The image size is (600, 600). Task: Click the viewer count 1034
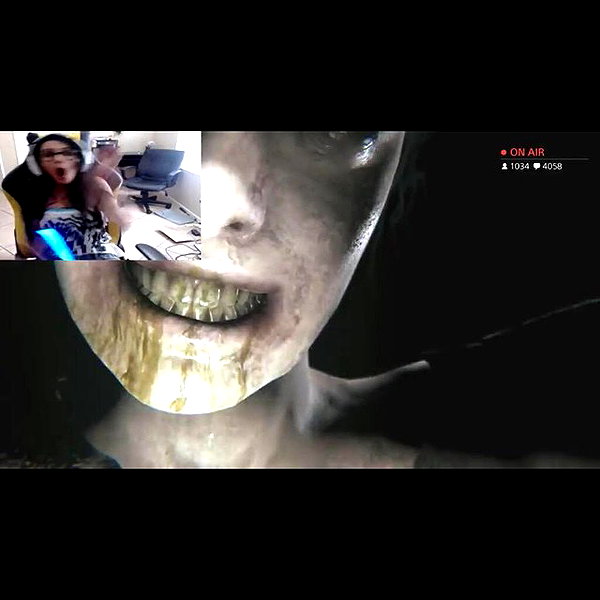tap(520, 166)
